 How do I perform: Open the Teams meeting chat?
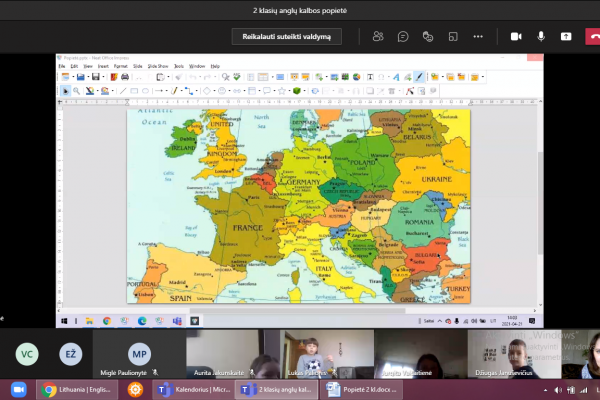[x=403, y=37]
